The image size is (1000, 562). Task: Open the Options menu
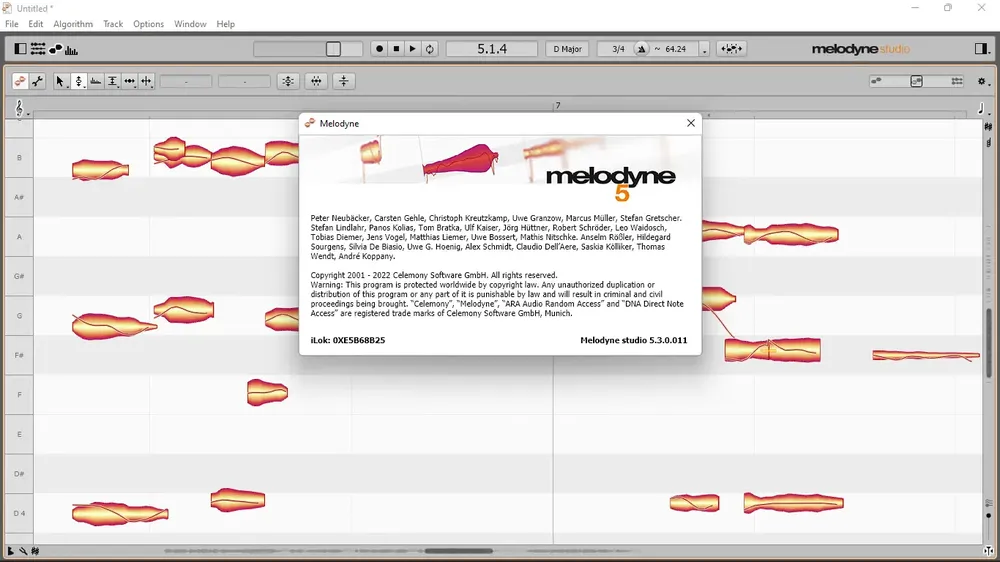[149, 24]
